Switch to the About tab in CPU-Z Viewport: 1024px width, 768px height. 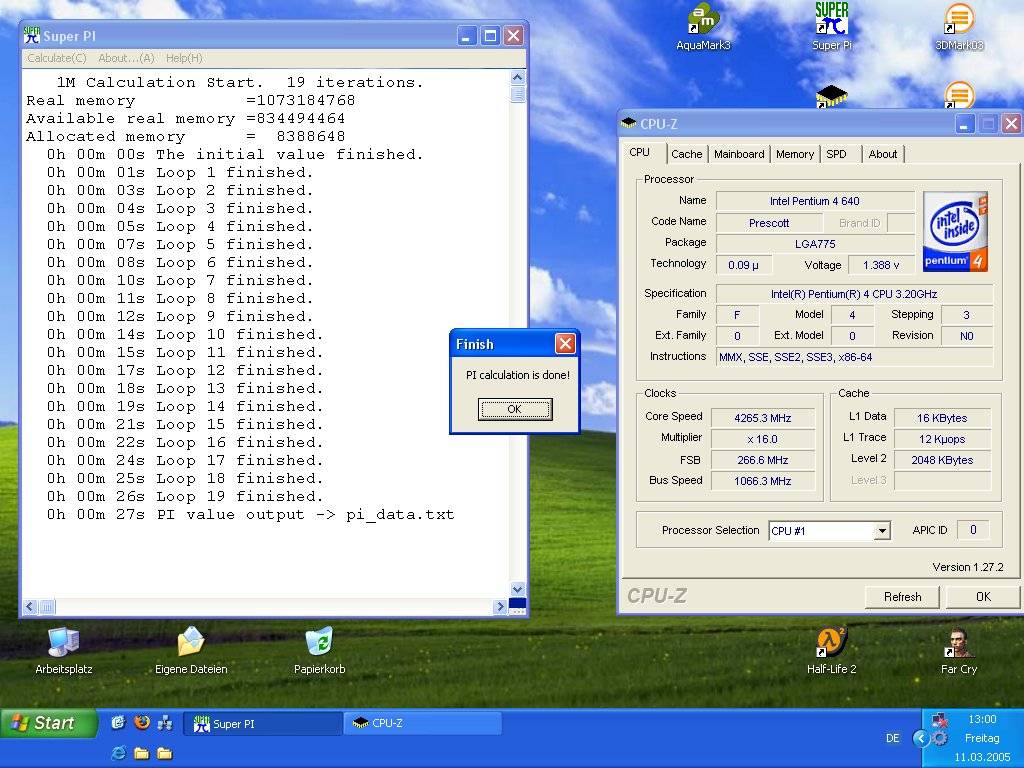(882, 154)
